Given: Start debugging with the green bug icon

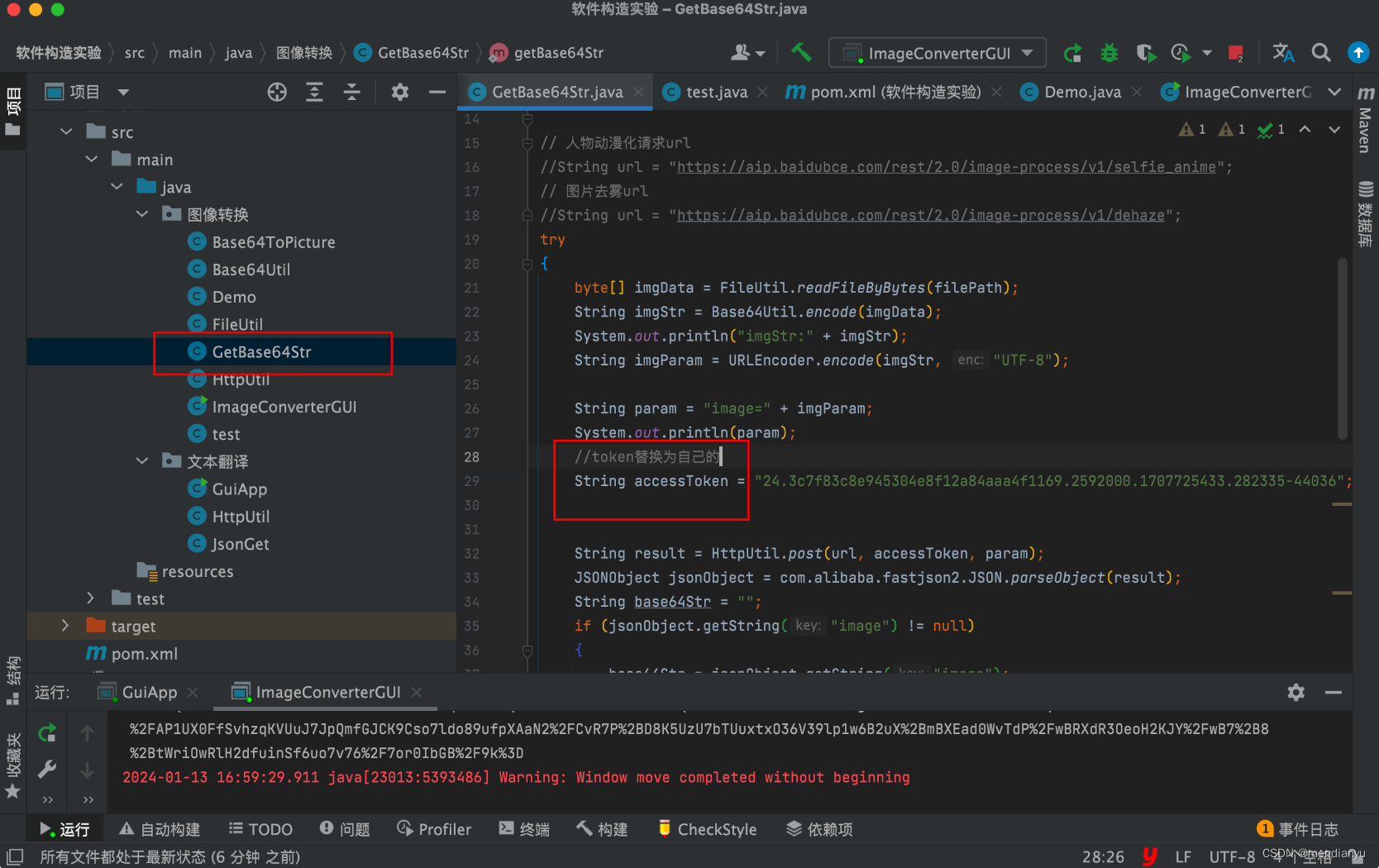Looking at the screenshot, I should [1109, 53].
